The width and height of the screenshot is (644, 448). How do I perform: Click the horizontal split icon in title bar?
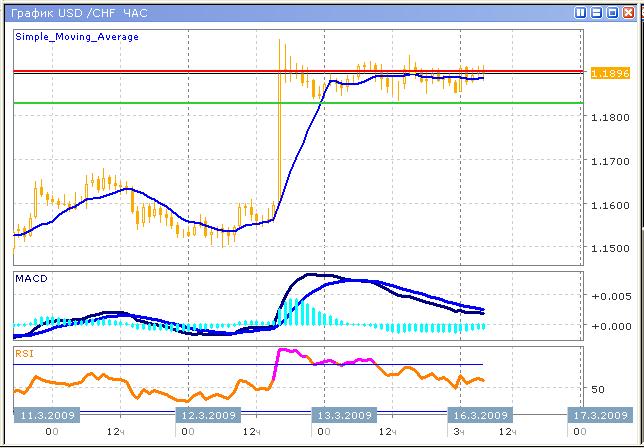pos(598,13)
